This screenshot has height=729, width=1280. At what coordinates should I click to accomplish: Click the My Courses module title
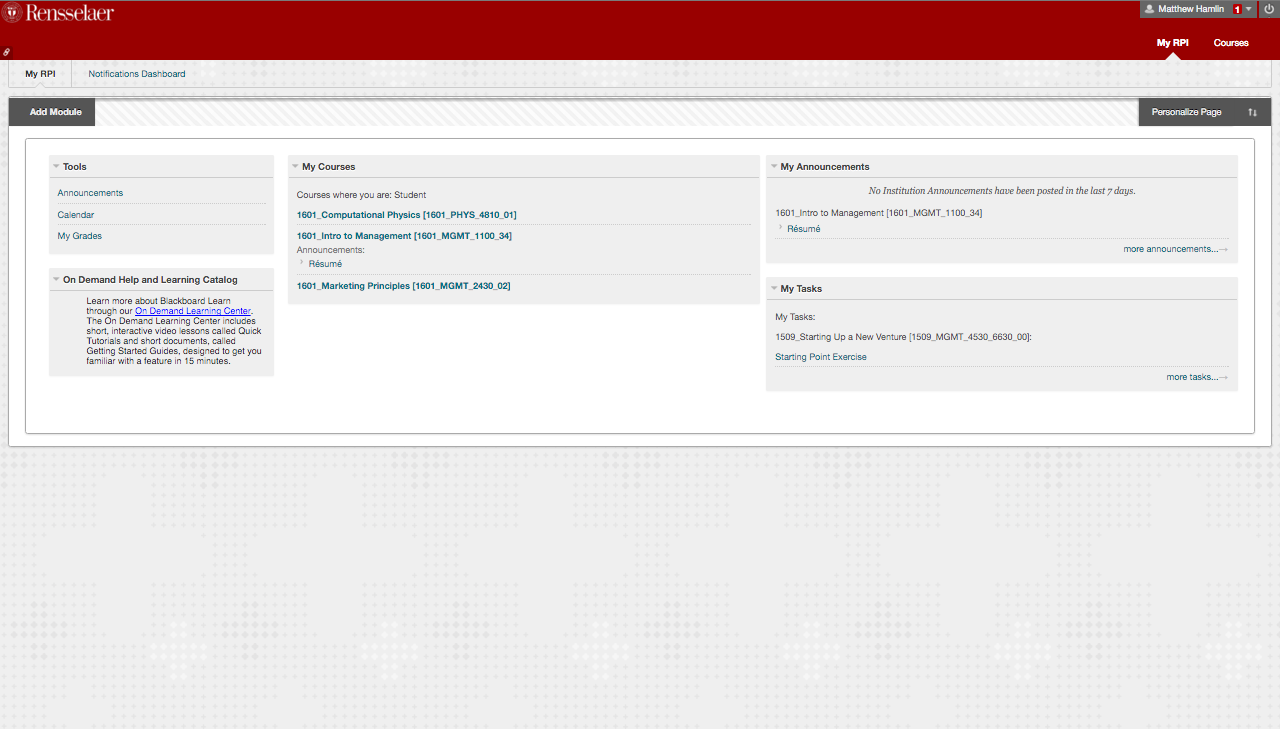329,167
